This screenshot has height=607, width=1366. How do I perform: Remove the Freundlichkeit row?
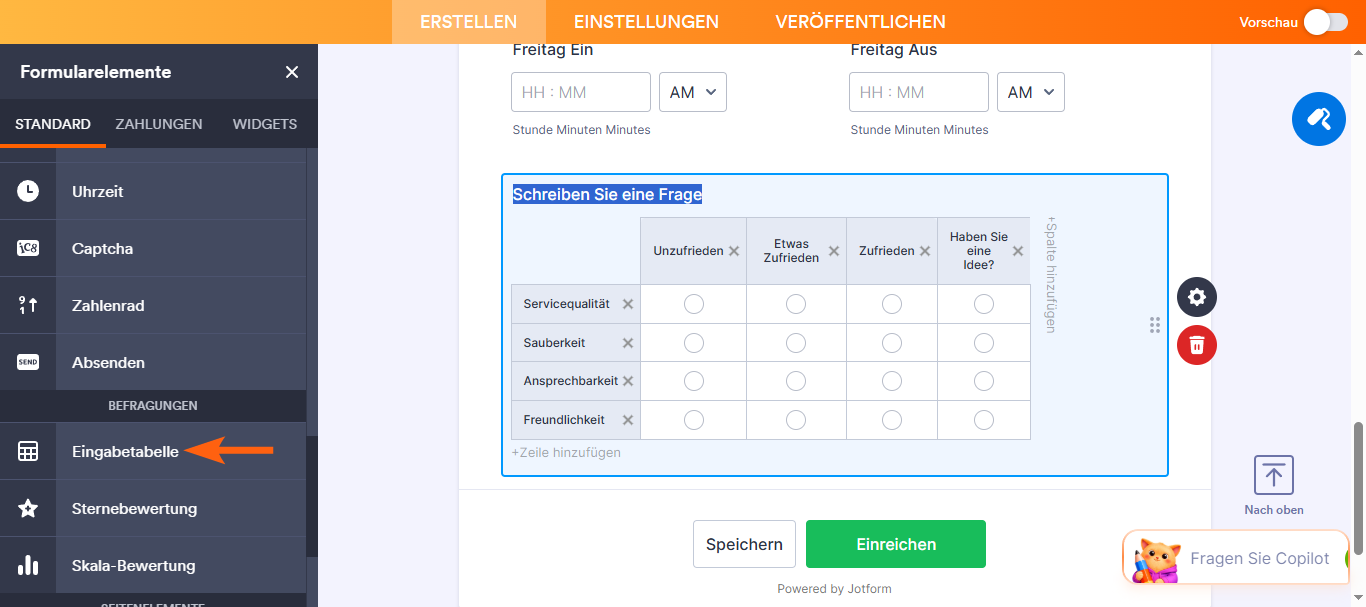pyautogui.click(x=628, y=420)
